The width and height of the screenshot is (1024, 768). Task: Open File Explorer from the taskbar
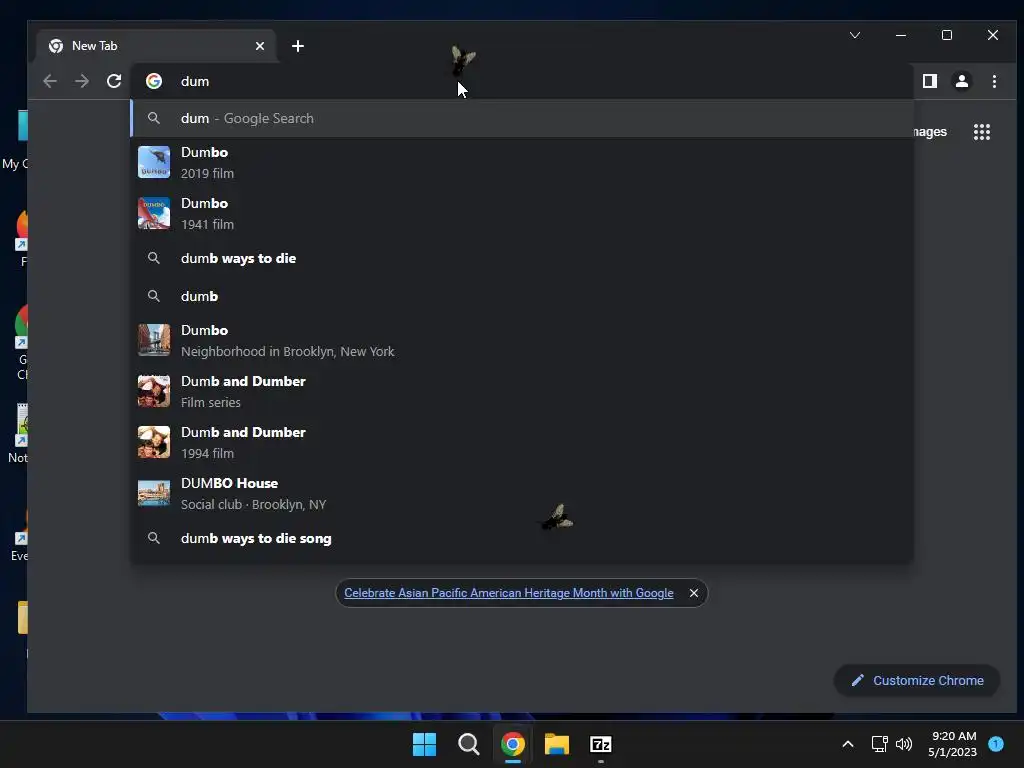(557, 744)
